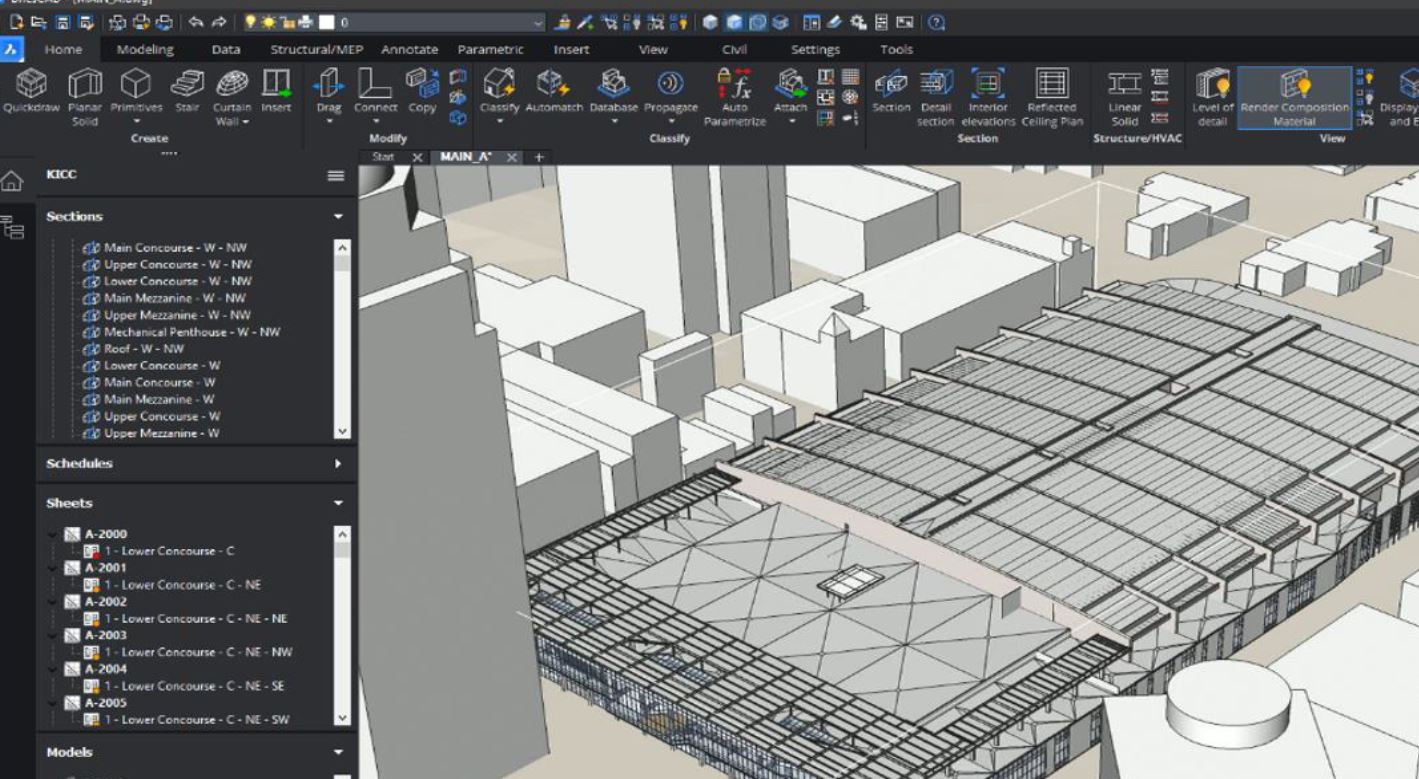Select section Upper Mezzanine - W
1419x779 pixels.
pos(162,433)
